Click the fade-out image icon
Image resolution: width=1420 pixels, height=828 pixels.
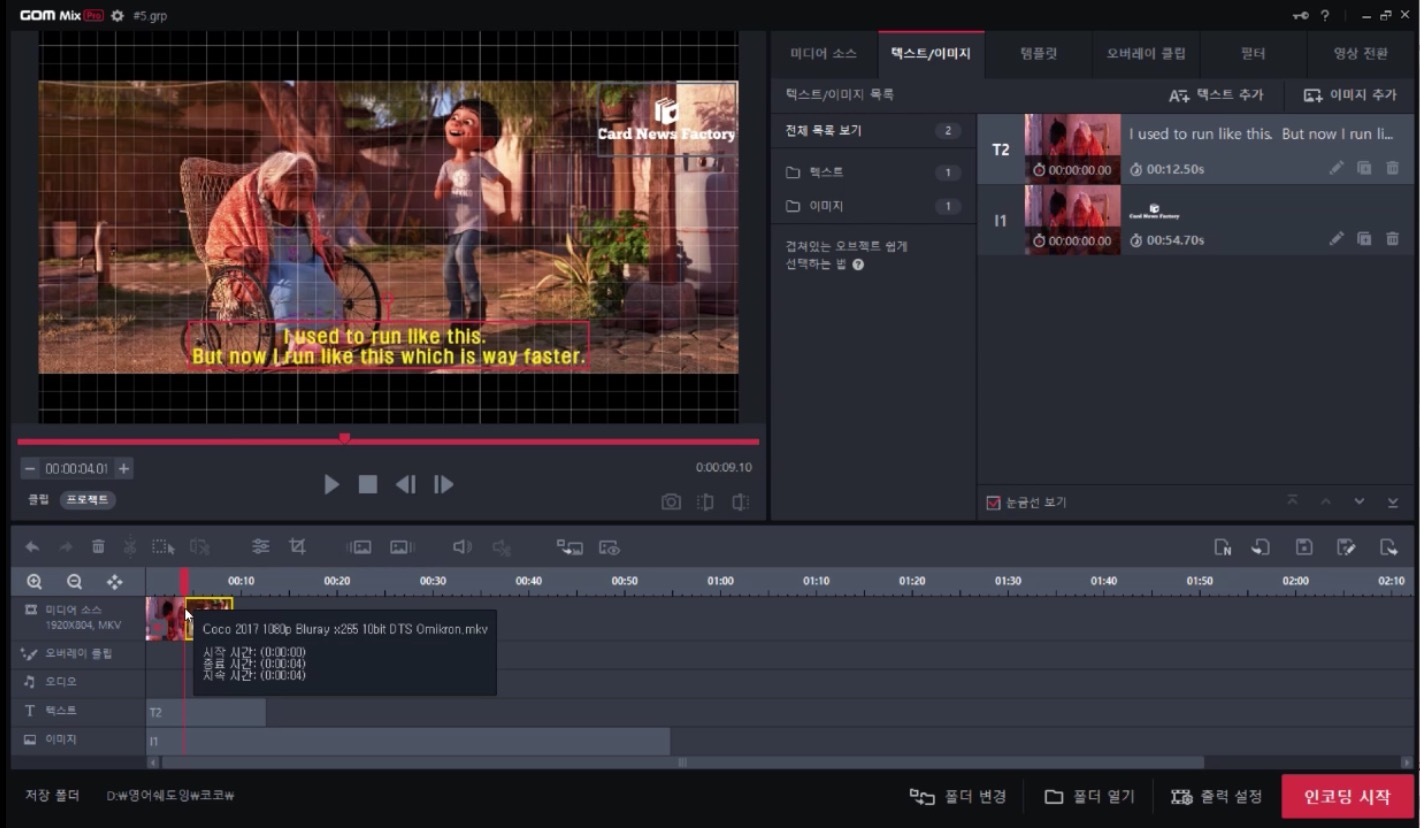pos(402,547)
